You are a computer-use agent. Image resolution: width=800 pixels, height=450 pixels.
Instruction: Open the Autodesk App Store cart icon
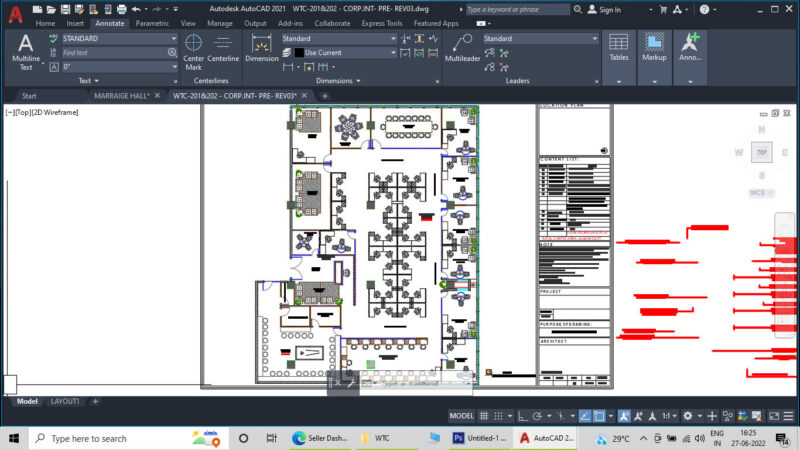(663, 9)
